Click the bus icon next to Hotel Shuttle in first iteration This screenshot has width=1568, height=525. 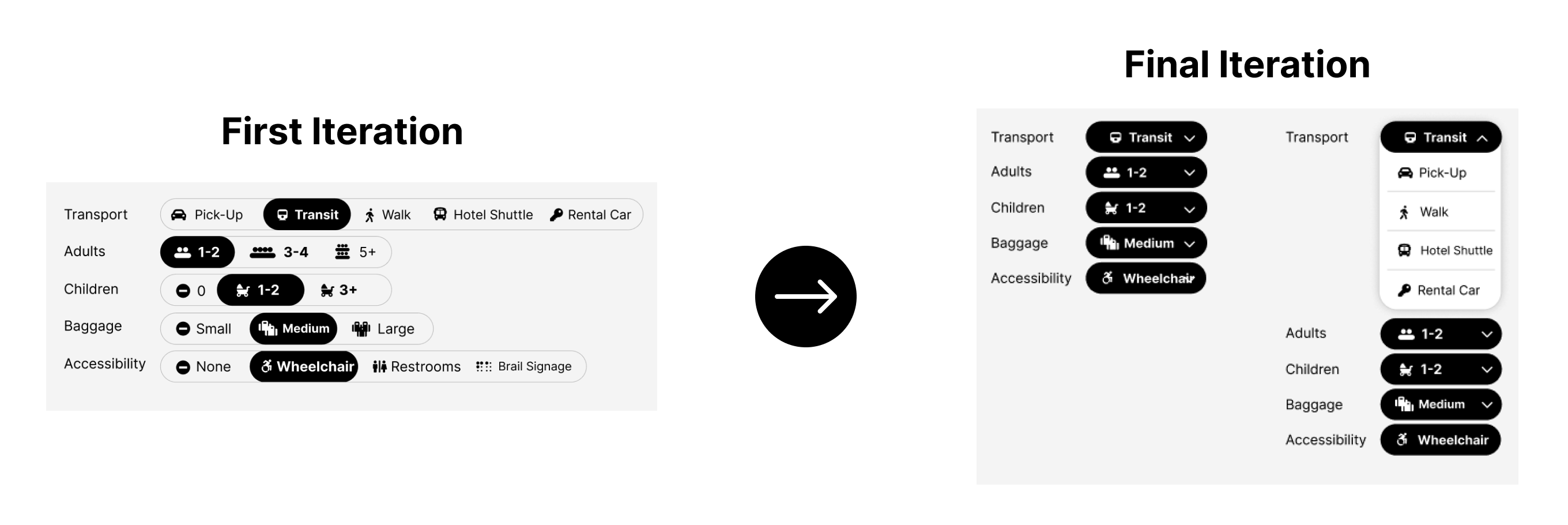coord(439,215)
